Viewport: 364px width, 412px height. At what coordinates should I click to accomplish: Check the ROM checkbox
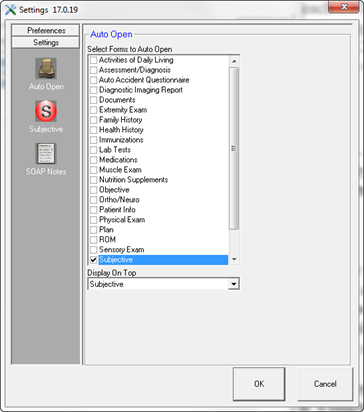[x=94, y=240]
